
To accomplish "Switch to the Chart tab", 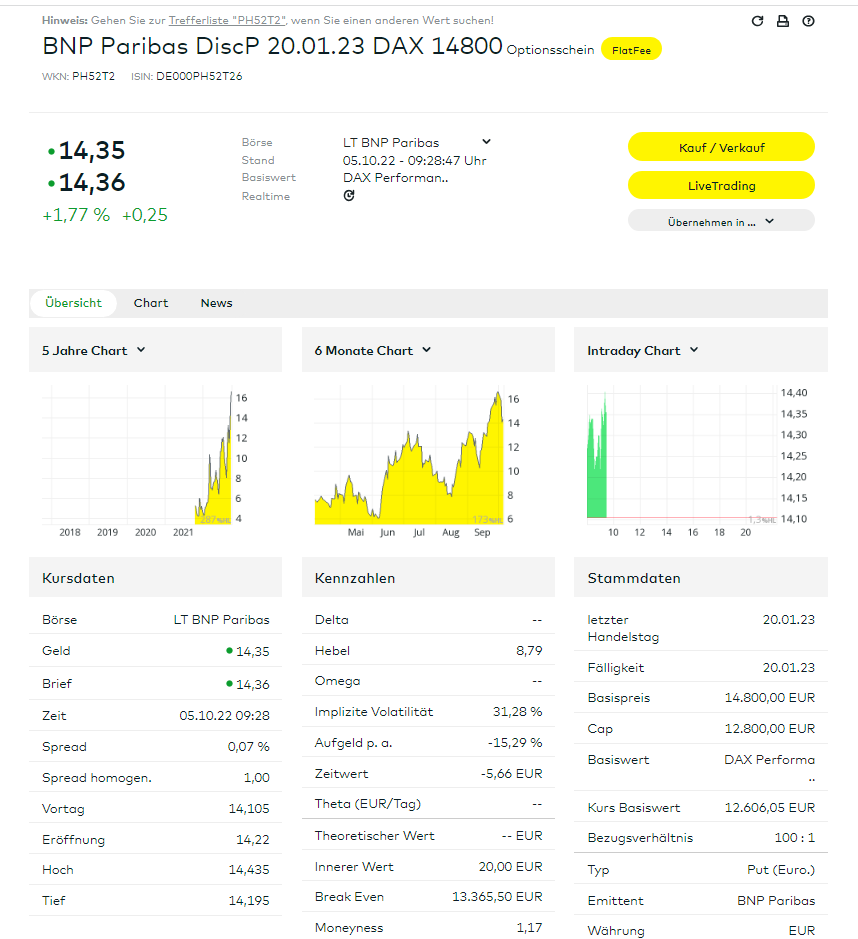I will (151, 303).
